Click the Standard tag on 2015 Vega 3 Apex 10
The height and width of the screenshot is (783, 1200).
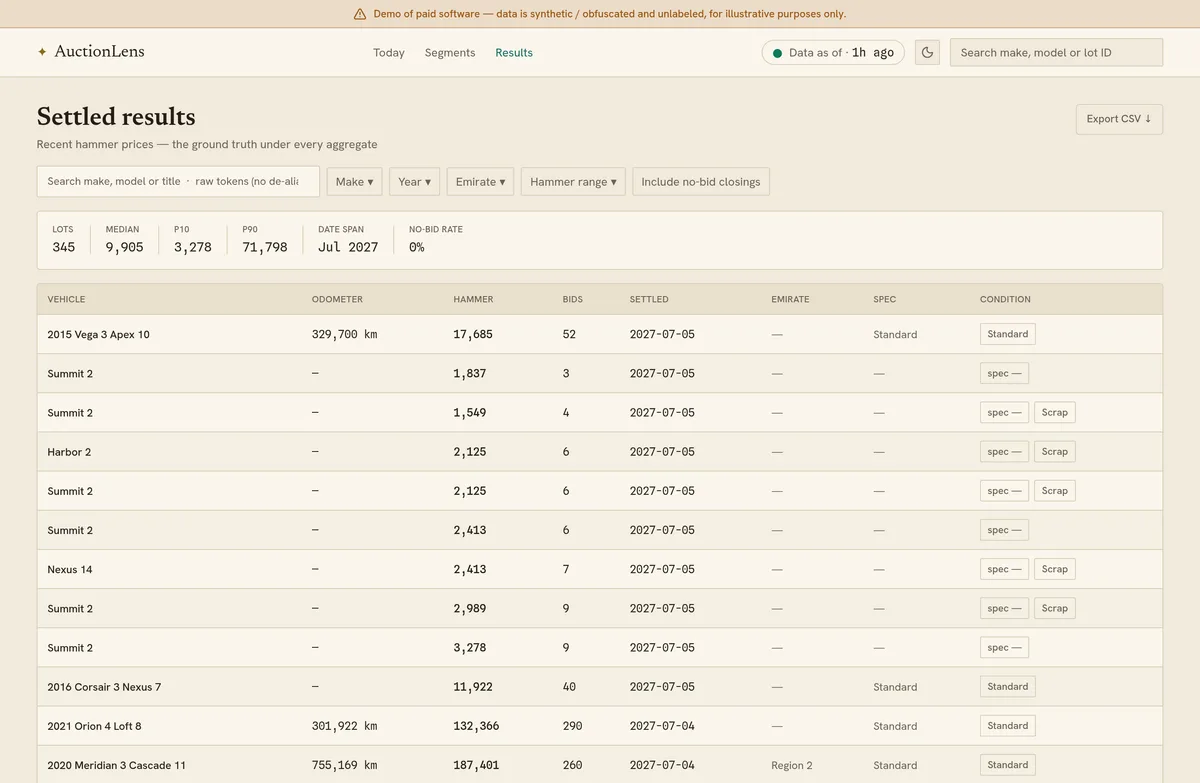pos(1007,334)
